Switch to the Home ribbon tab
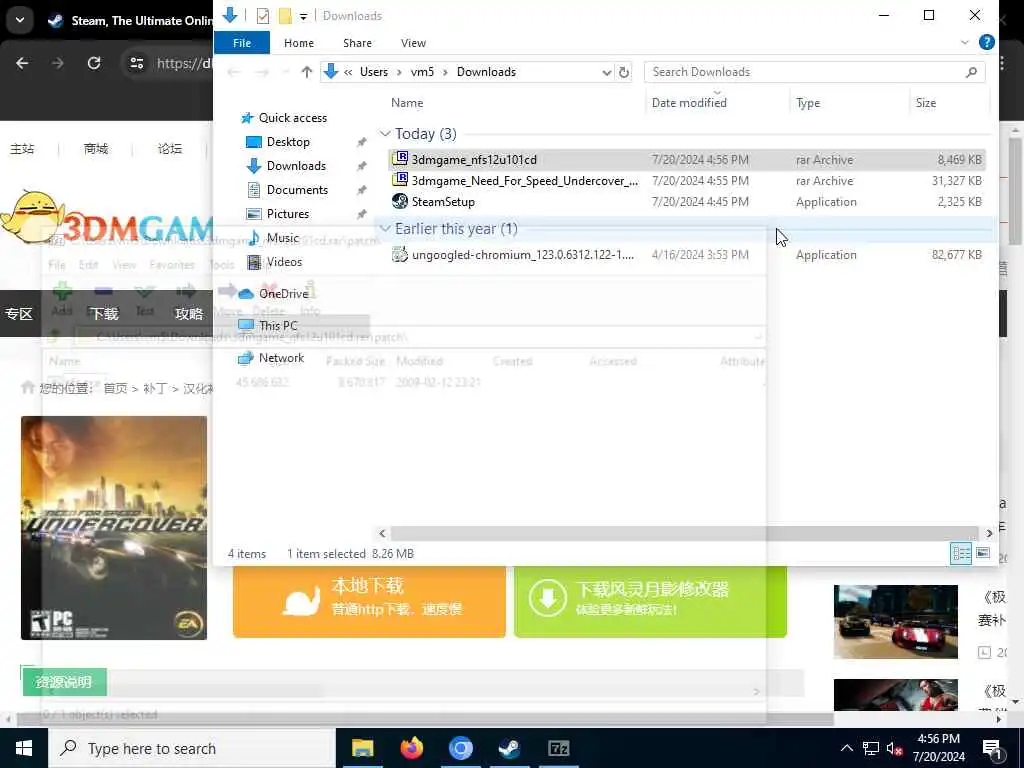 point(298,43)
